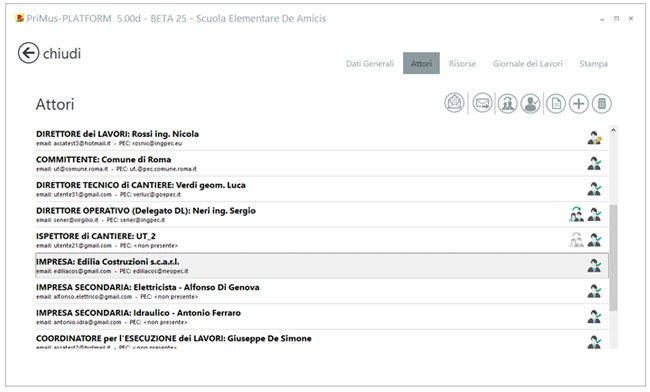Switch to the Dati Generali tab
Screen dimensions: 650x392
[370, 63]
